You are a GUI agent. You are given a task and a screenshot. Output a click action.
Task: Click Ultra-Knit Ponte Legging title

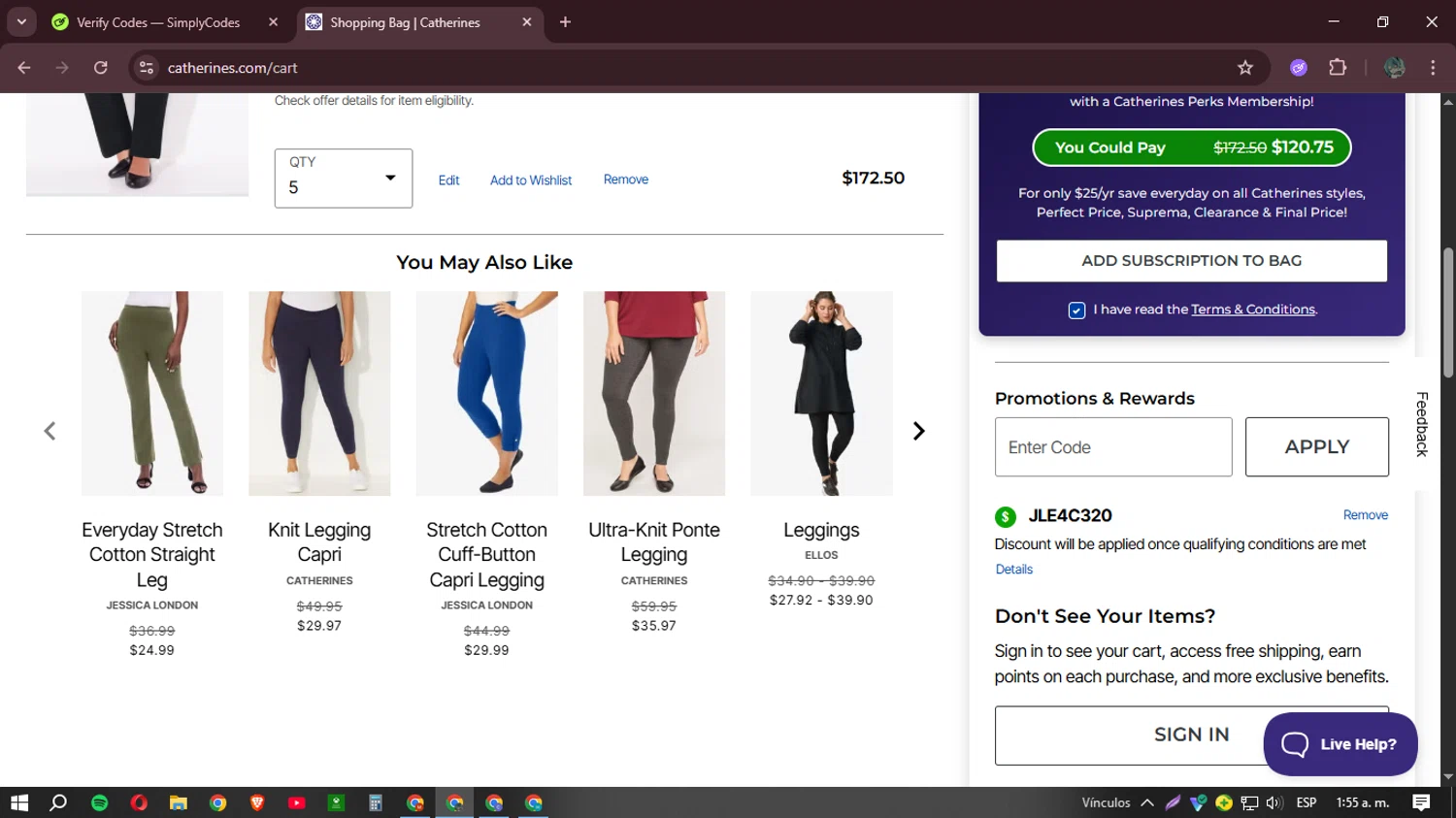pyautogui.click(x=654, y=542)
